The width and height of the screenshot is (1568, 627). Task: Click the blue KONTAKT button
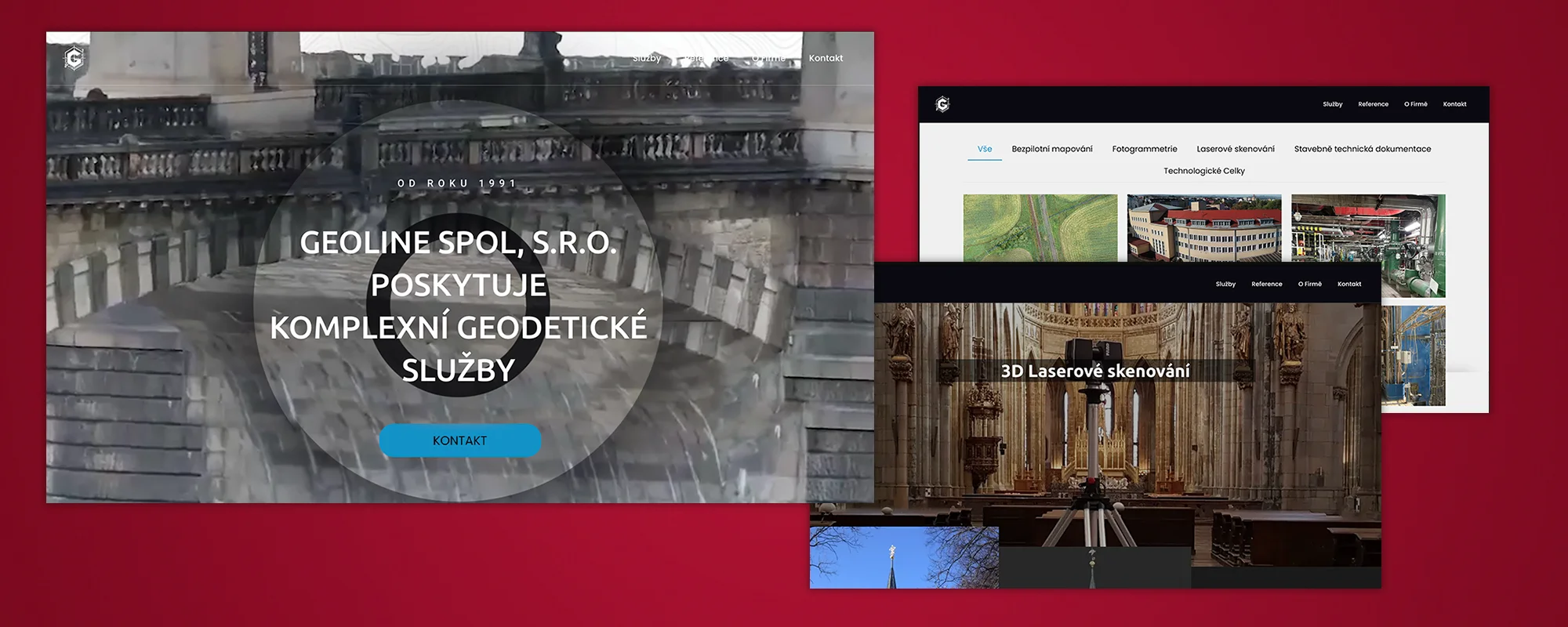pyautogui.click(x=460, y=440)
